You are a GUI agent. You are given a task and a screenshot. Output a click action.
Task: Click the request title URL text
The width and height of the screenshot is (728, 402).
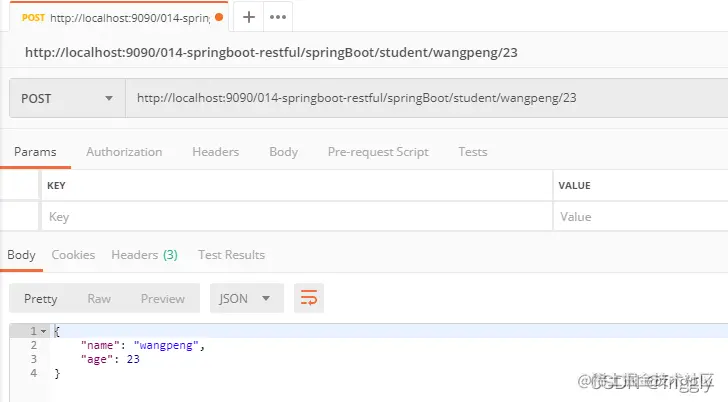[x=271, y=52]
